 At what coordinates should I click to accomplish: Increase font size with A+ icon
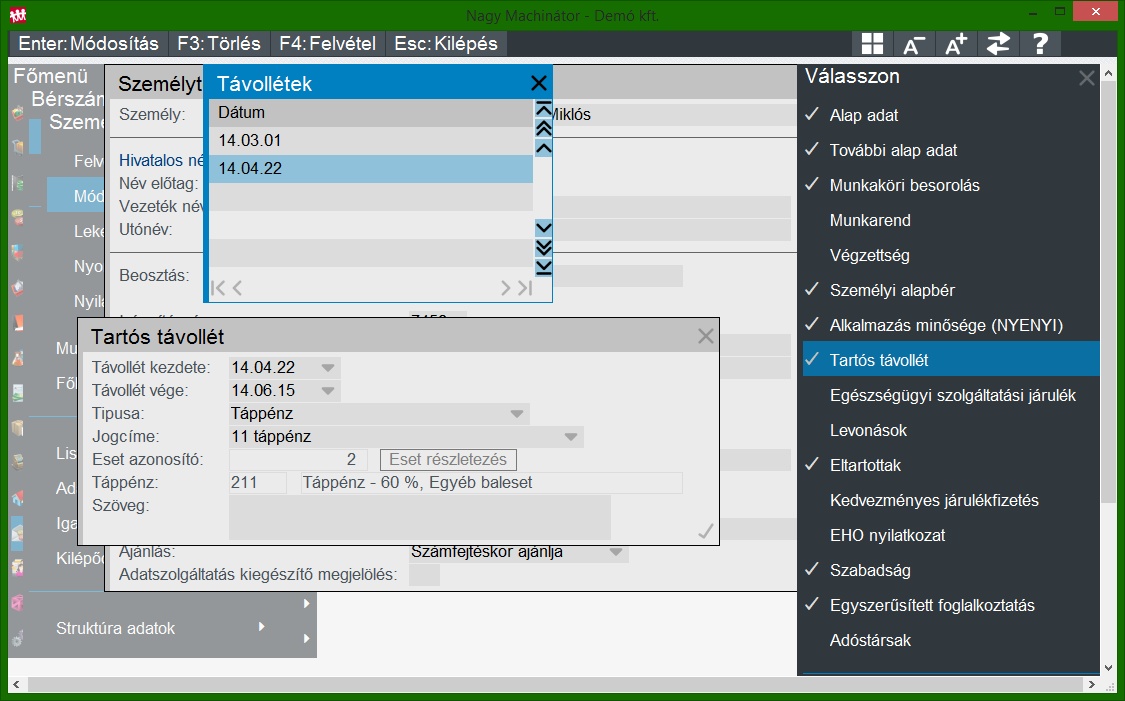coord(956,44)
